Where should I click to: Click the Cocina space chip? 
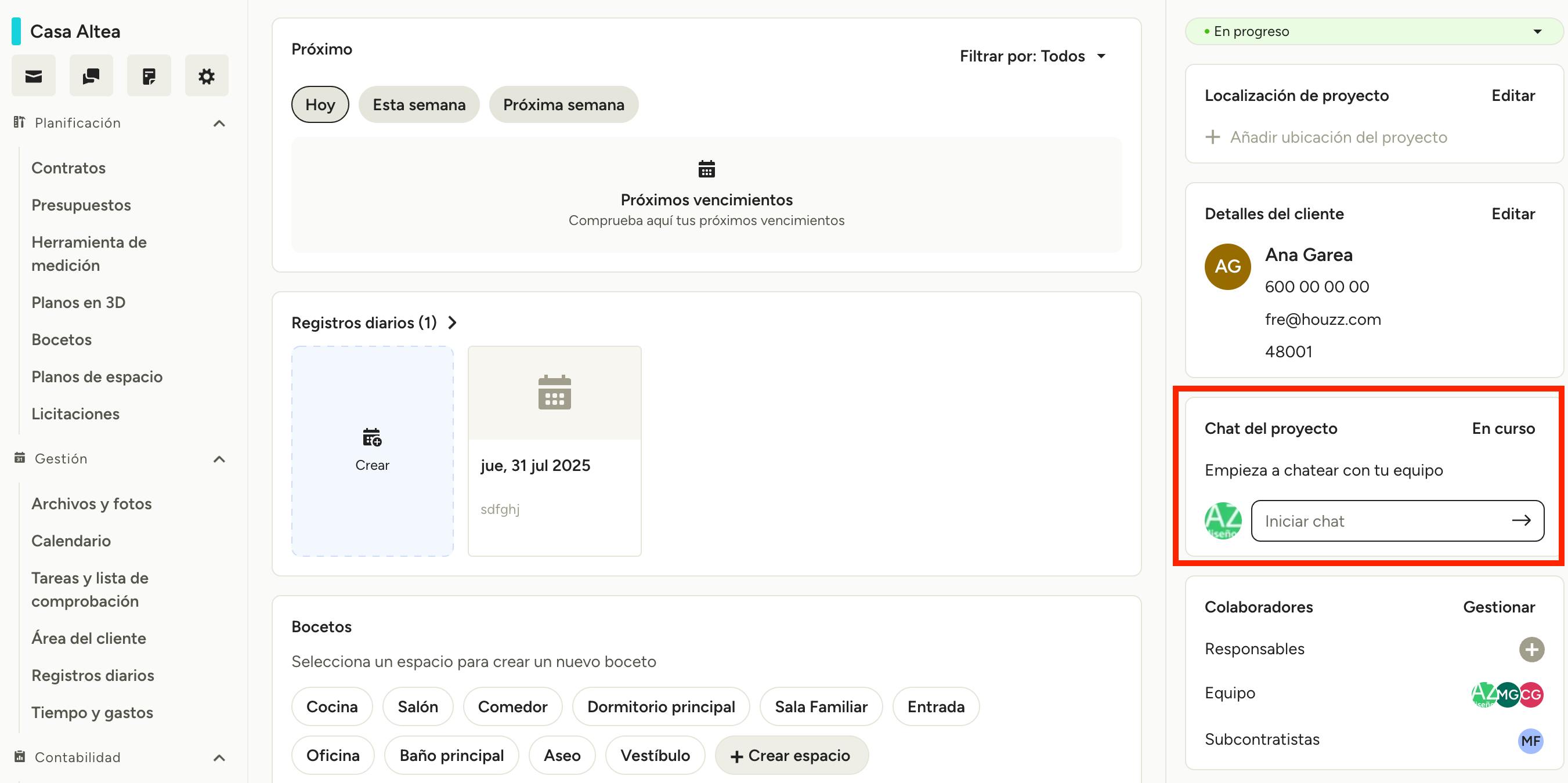pyautogui.click(x=332, y=706)
